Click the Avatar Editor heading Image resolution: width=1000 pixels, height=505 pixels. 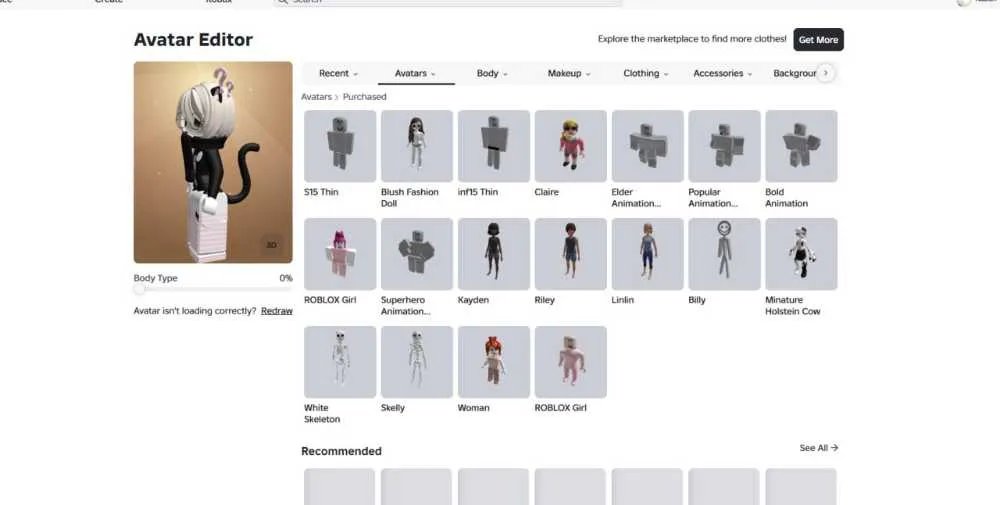coord(193,40)
